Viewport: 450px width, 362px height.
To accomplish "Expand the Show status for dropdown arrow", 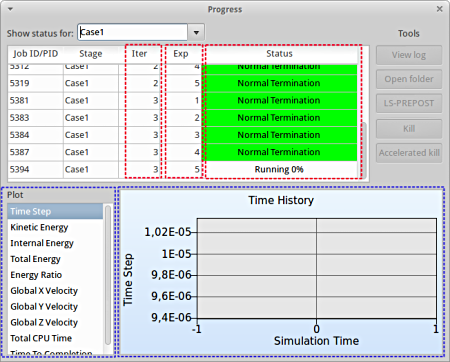I will click(x=196, y=32).
